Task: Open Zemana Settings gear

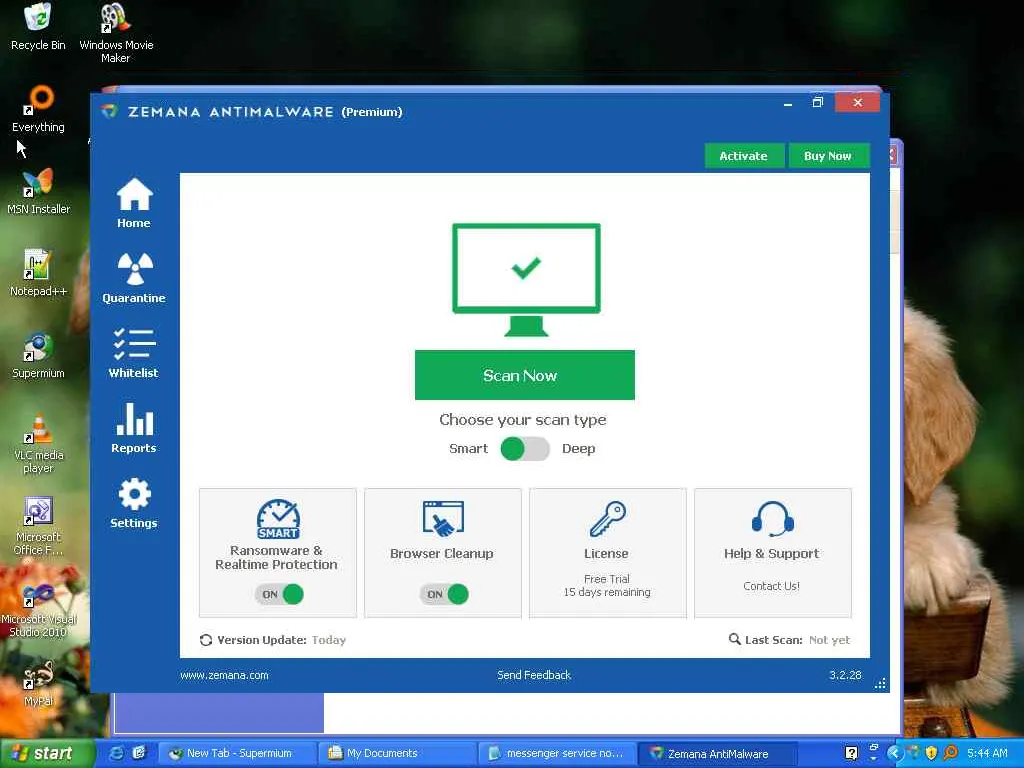Action: pyautogui.click(x=134, y=504)
